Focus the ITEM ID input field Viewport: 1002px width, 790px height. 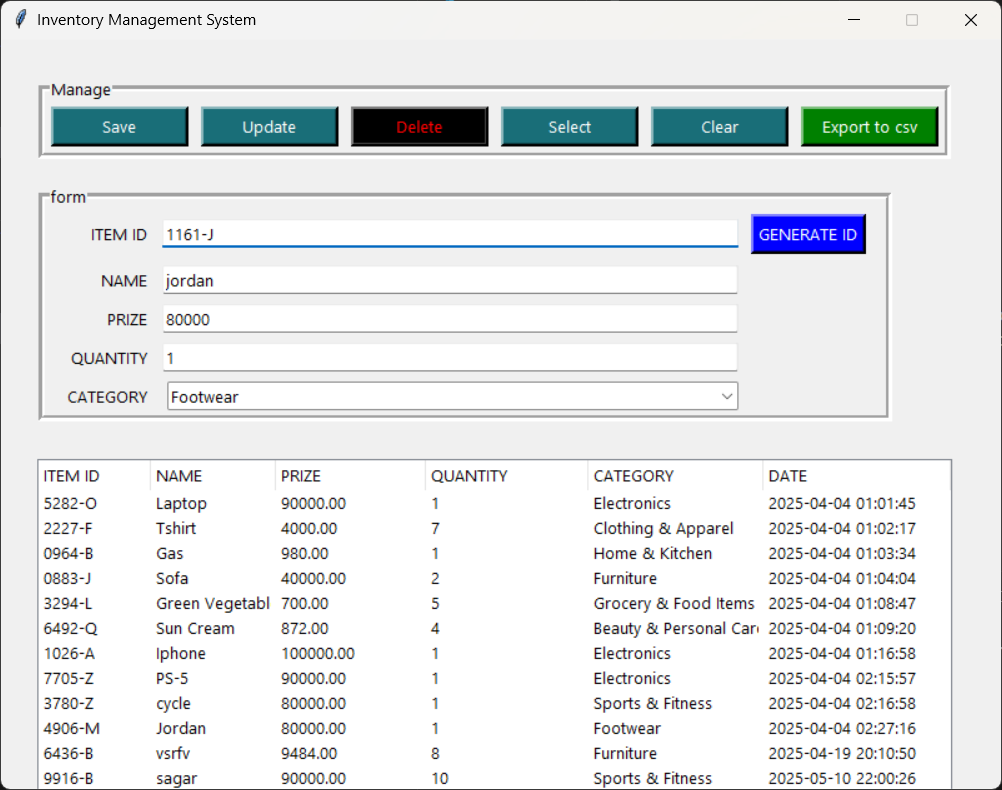coord(449,235)
